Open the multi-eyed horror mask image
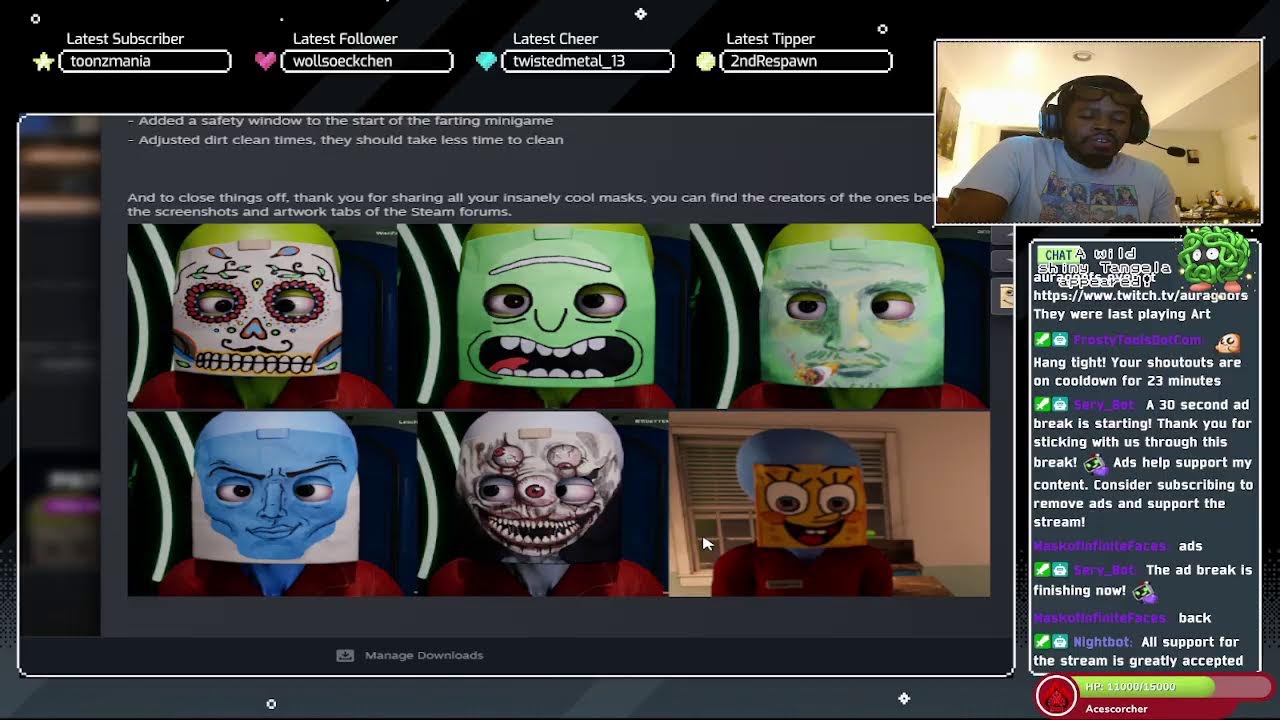Screen dimensions: 1280x720 pyautogui.click(x=543, y=503)
